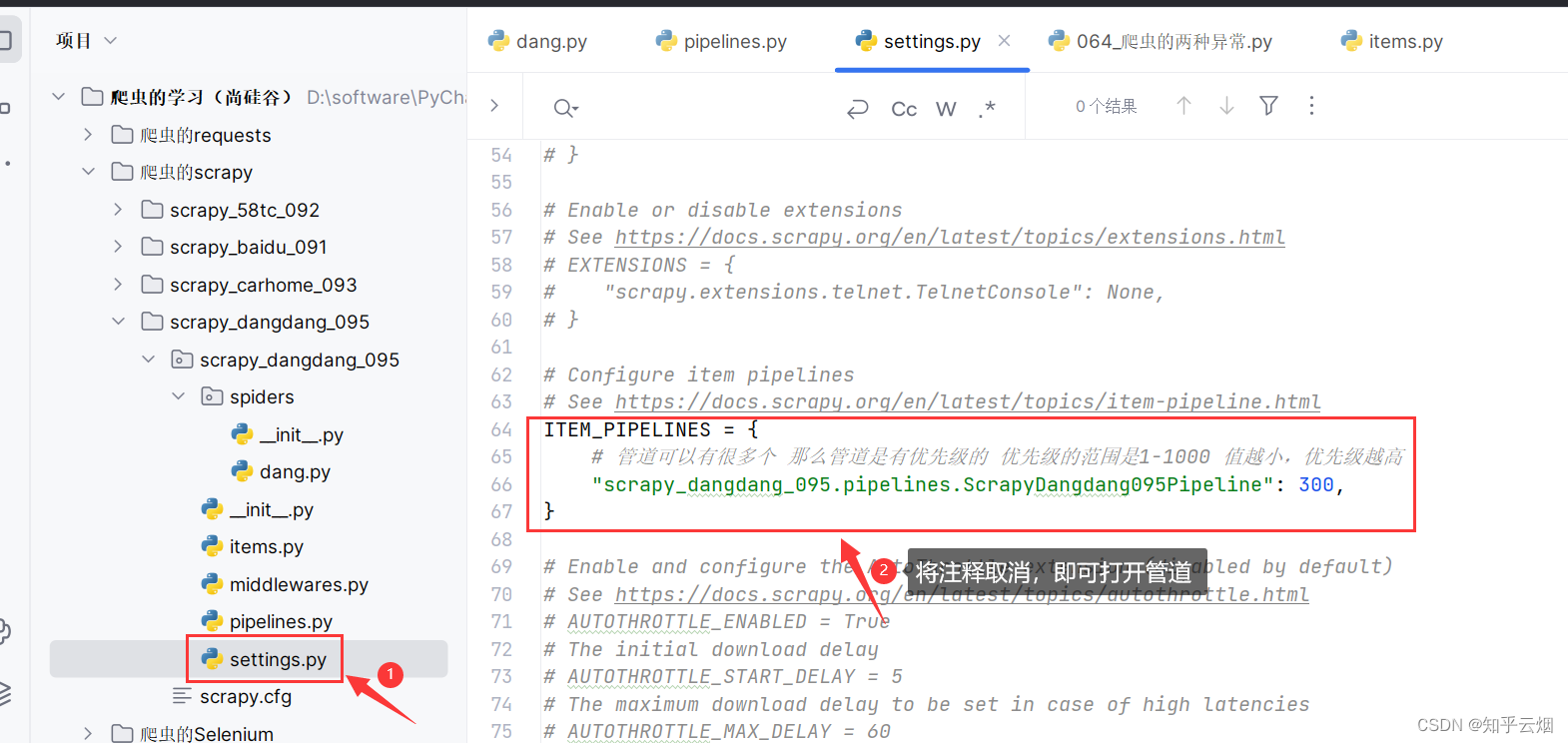
Task: Click Python icon of middlewares.py file
Action: click(x=212, y=584)
